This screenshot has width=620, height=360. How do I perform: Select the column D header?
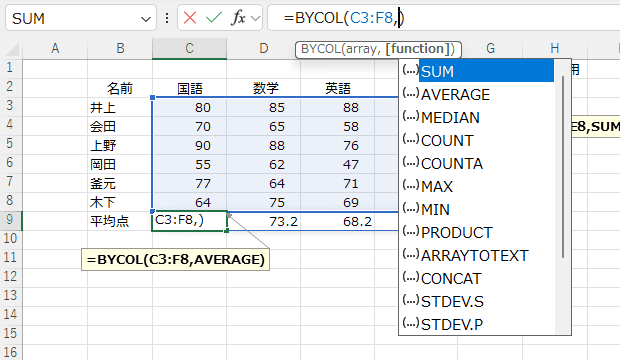(263, 49)
